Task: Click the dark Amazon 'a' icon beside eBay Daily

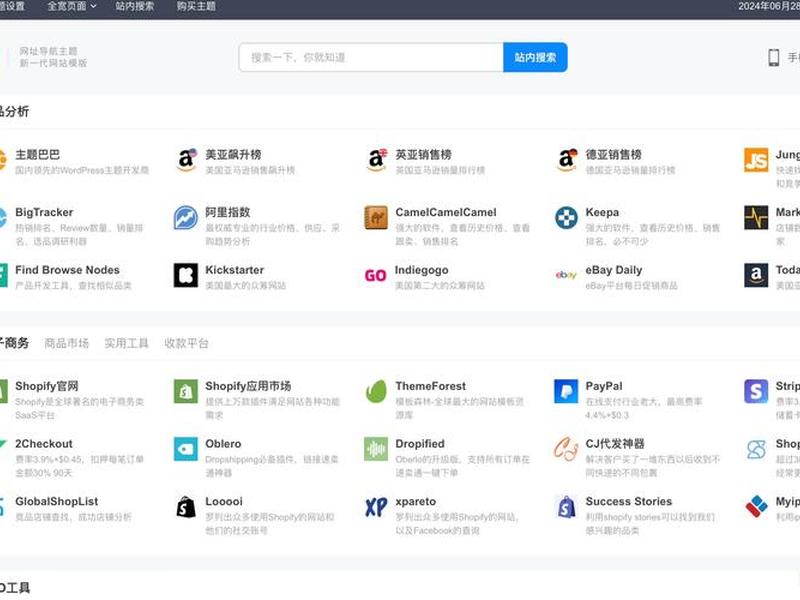Action: coord(756,276)
